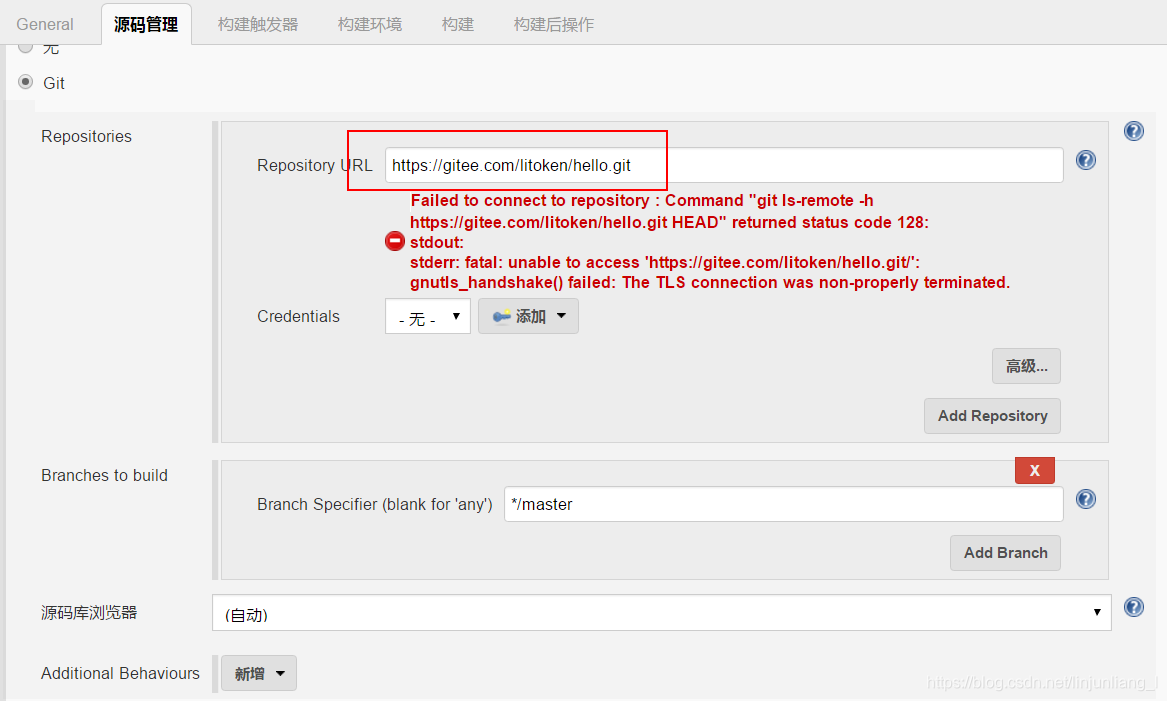Image resolution: width=1167 pixels, height=701 pixels.
Task: Click the 高级... button
Action: tap(1026, 366)
